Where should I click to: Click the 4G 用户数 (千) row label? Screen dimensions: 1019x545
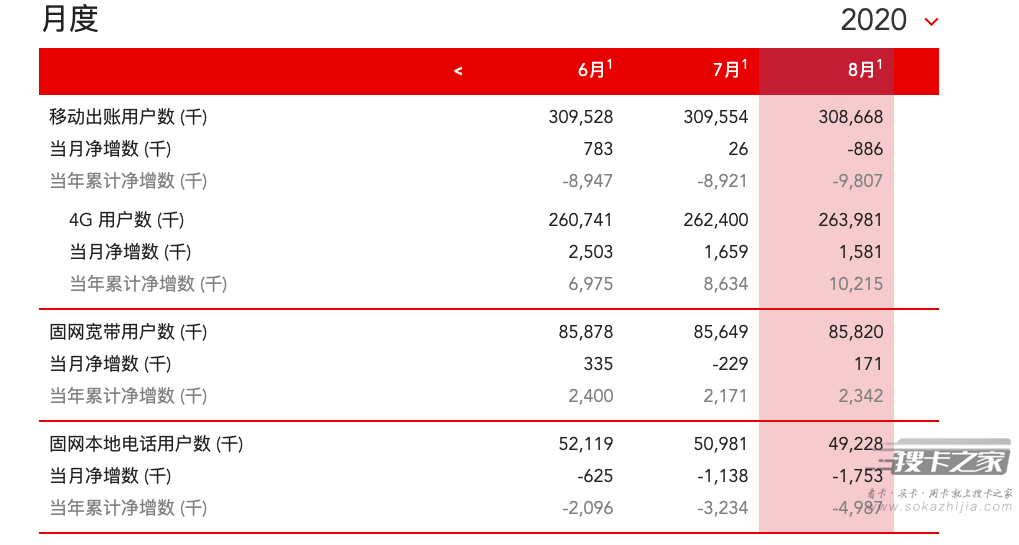pyautogui.click(x=127, y=220)
